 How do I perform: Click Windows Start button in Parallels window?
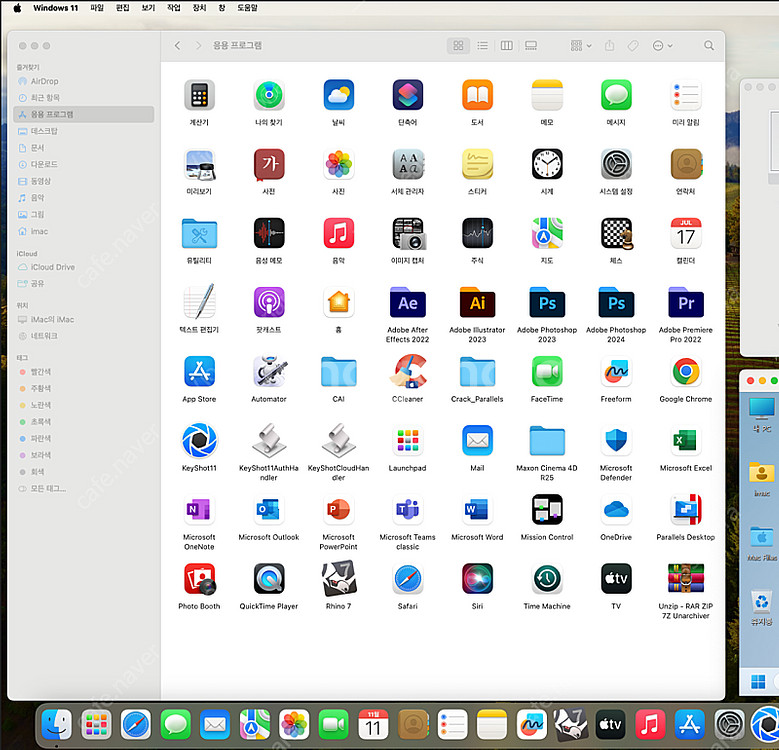tap(758, 682)
